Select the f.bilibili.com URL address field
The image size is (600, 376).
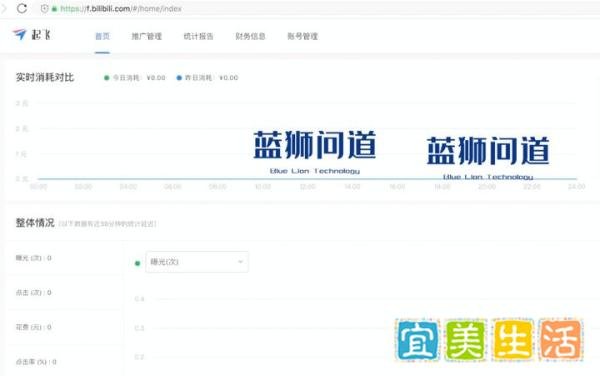tap(121, 9)
